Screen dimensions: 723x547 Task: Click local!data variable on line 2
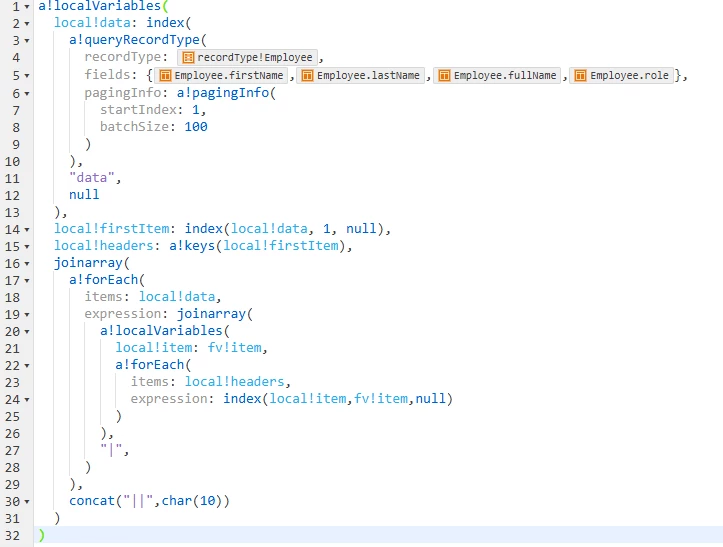92,23
